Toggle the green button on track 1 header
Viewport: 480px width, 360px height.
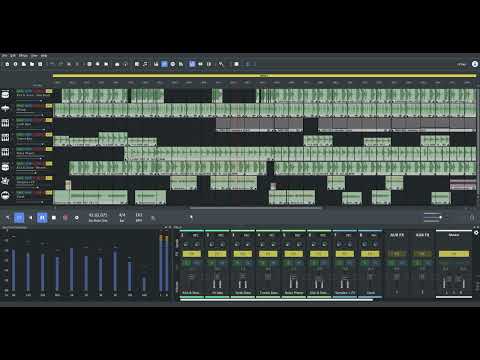click(20, 91)
